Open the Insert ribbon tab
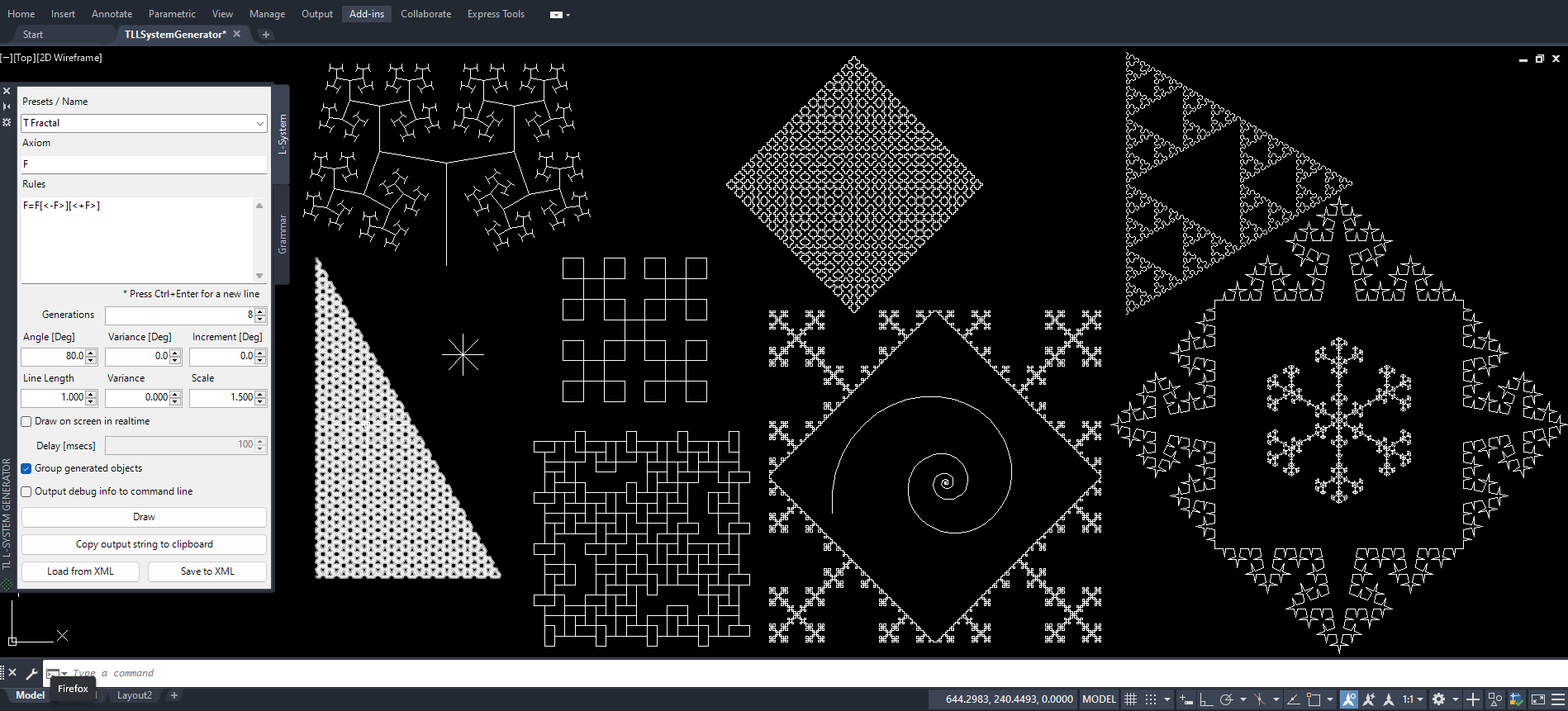 63,14
